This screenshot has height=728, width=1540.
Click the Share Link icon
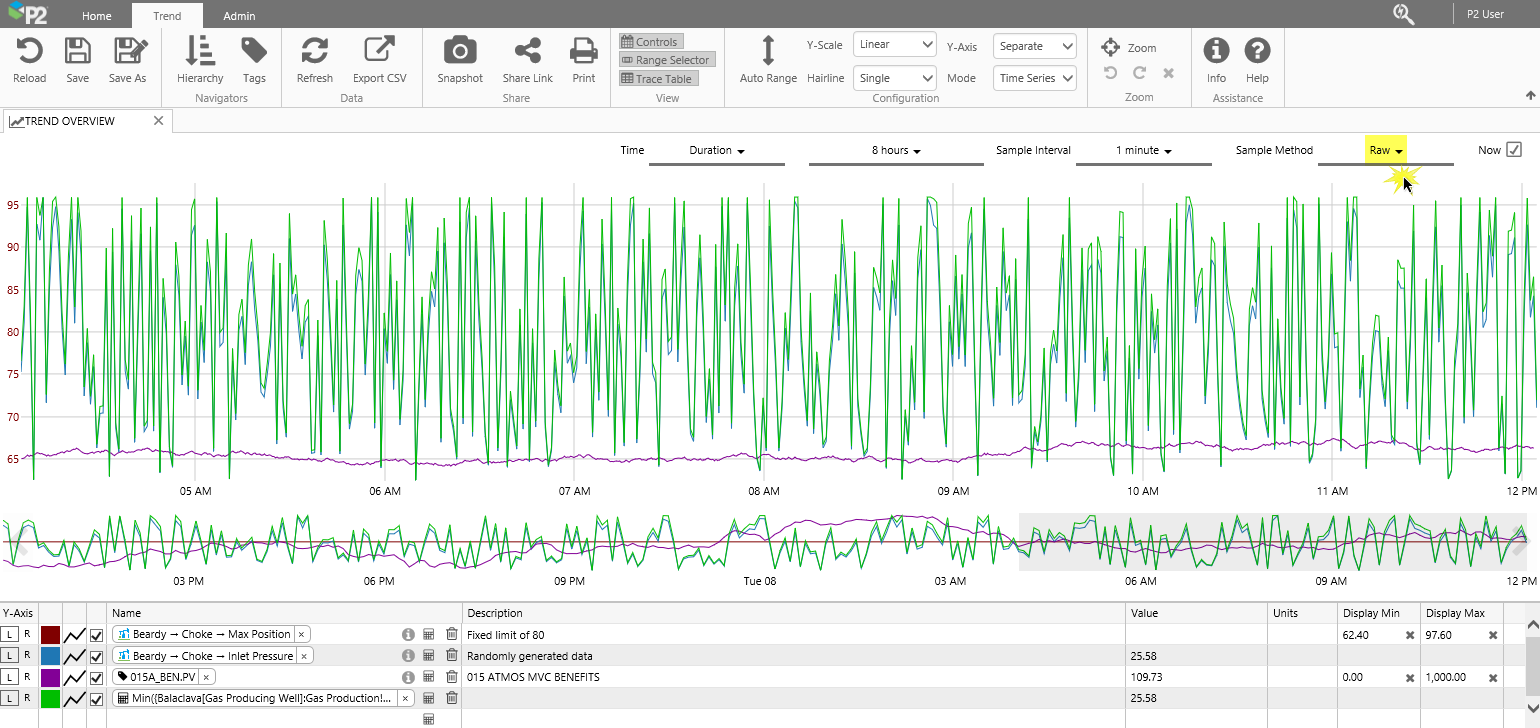pyautogui.click(x=527, y=51)
